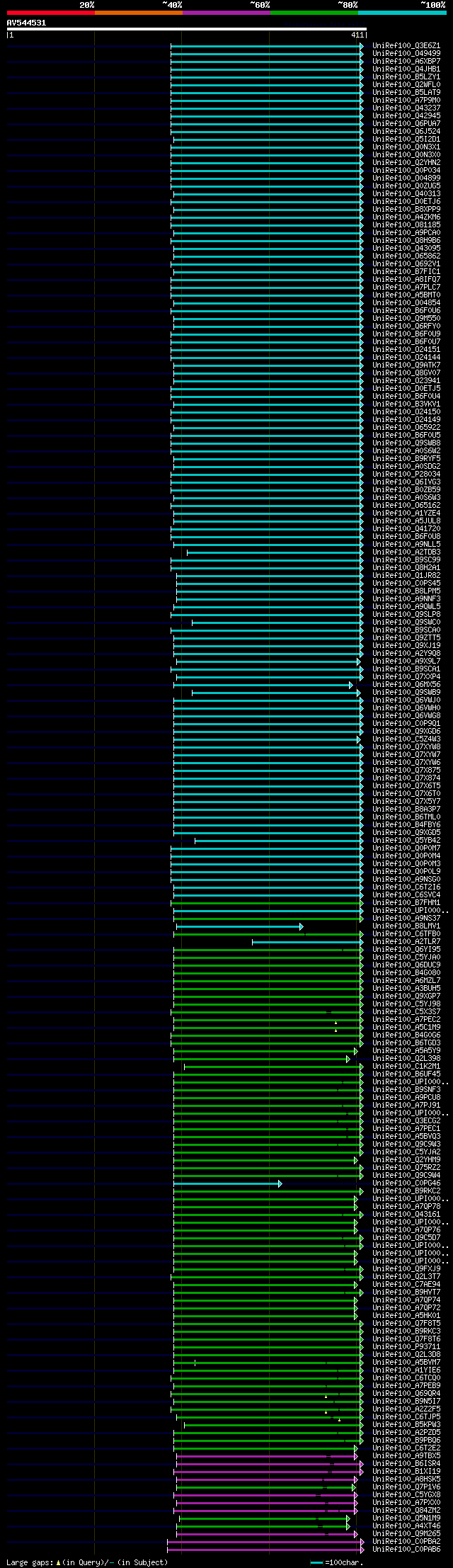The width and height of the screenshot is (453, 1568).
Task: Select hit UniRef100_A9NS37
Action: tap(406, 919)
